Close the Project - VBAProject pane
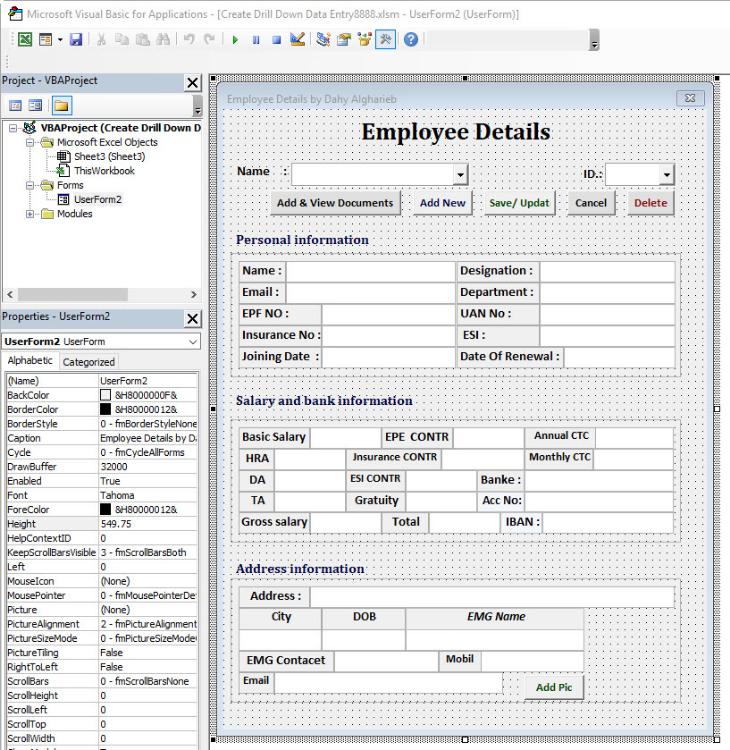 coord(192,83)
